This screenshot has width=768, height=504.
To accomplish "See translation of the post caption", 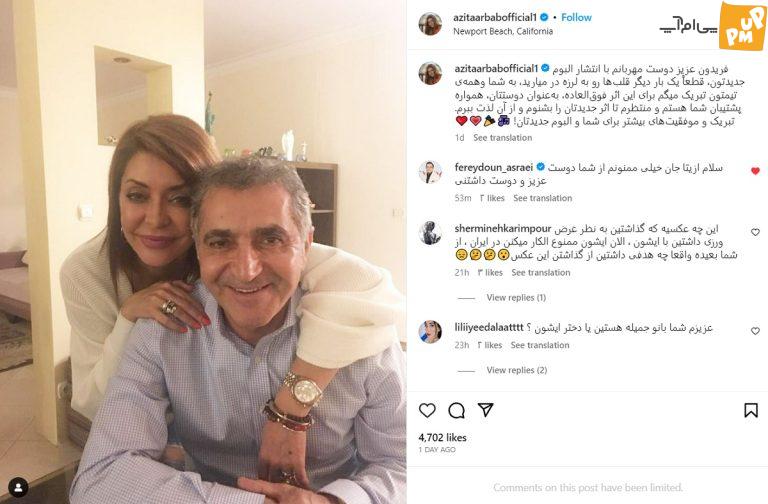I will coord(503,138).
